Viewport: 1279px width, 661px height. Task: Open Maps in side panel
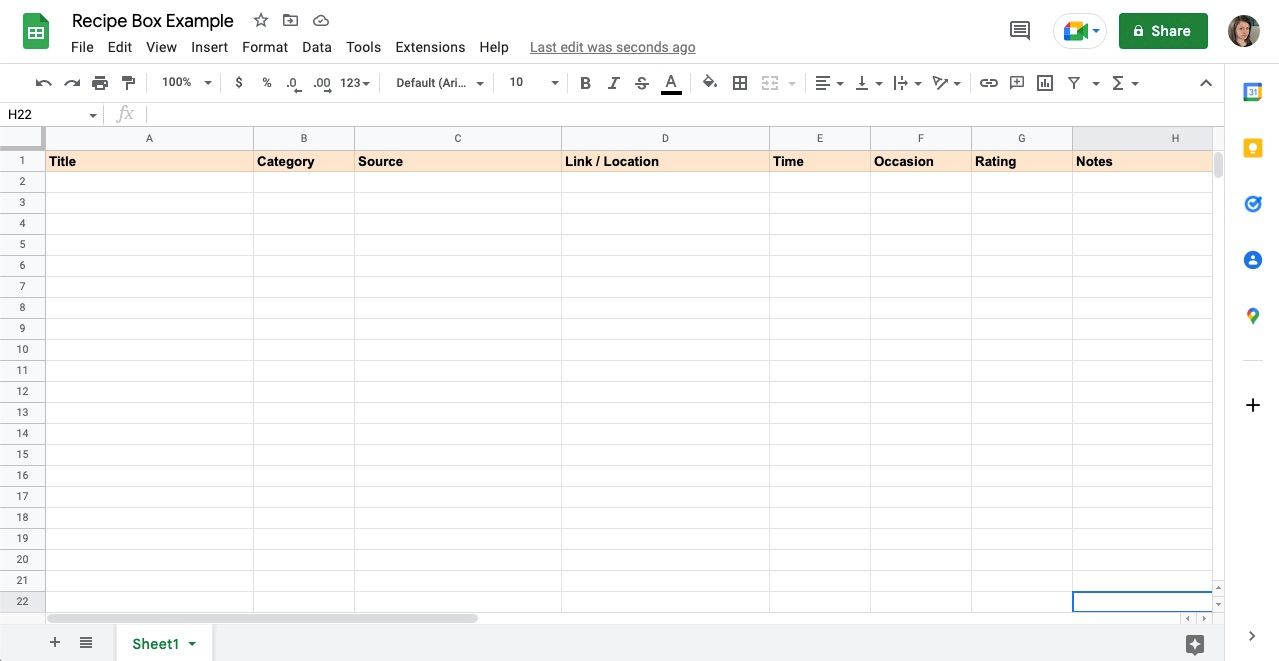(x=1253, y=316)
